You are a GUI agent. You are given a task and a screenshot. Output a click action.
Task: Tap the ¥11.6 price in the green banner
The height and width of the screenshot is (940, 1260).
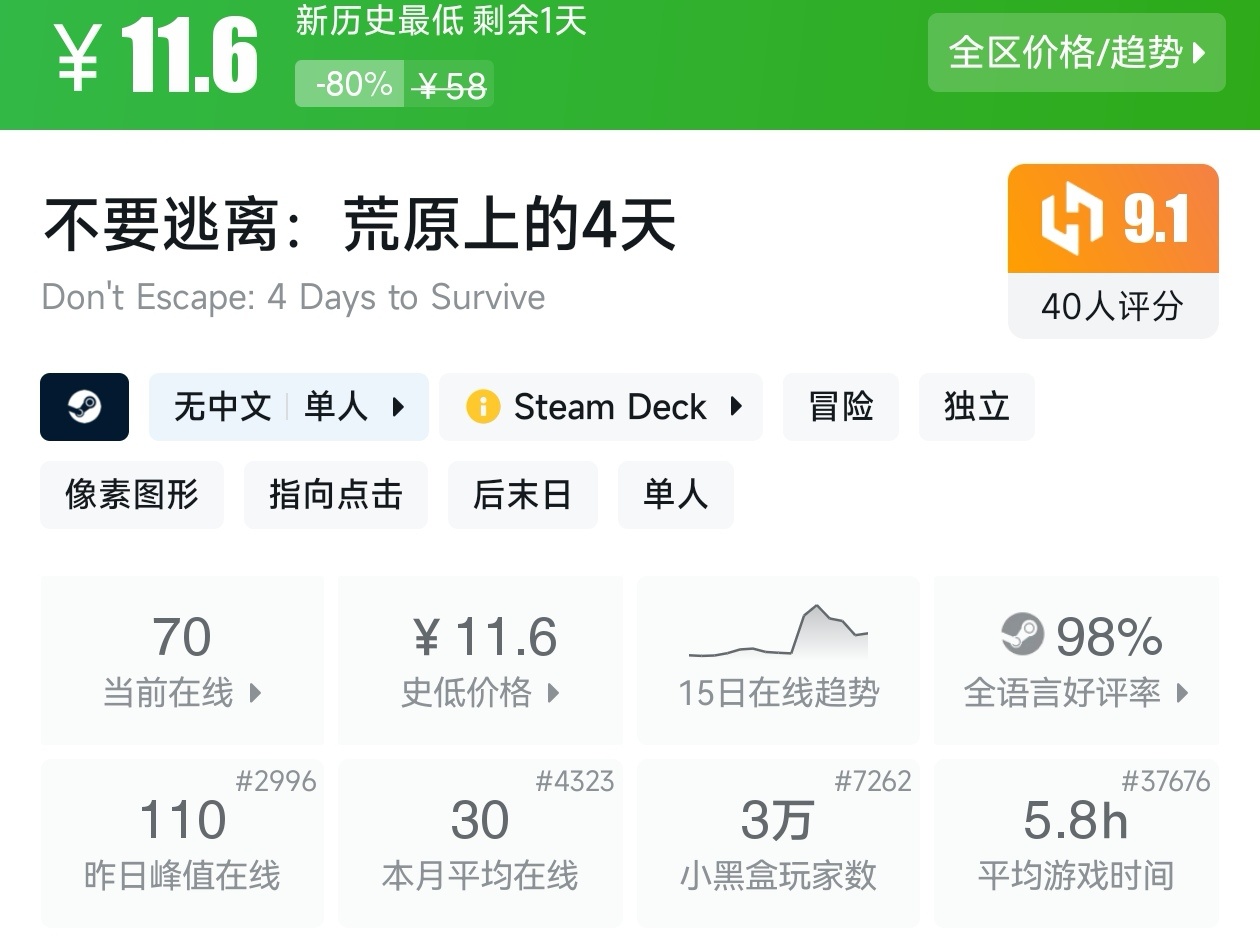pyautogui.click(x=156, y=55)
